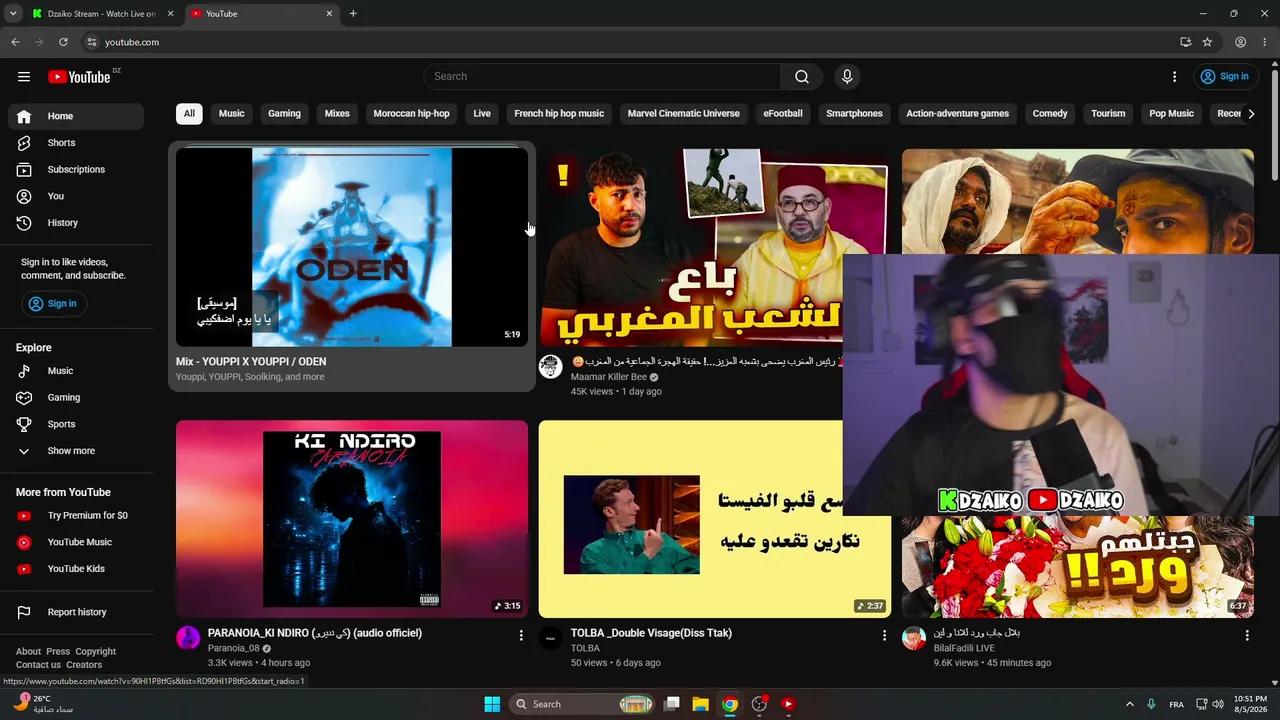Open options for TOLBA Double Visage video

tap(884, 635)
